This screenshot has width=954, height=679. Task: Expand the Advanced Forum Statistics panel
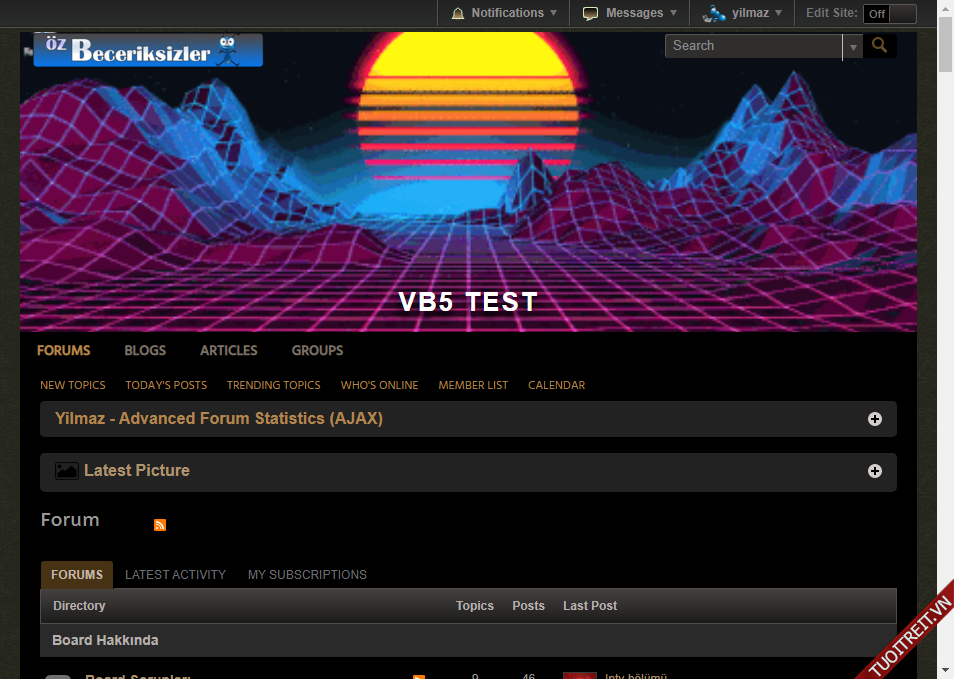[x=875, y=419]
